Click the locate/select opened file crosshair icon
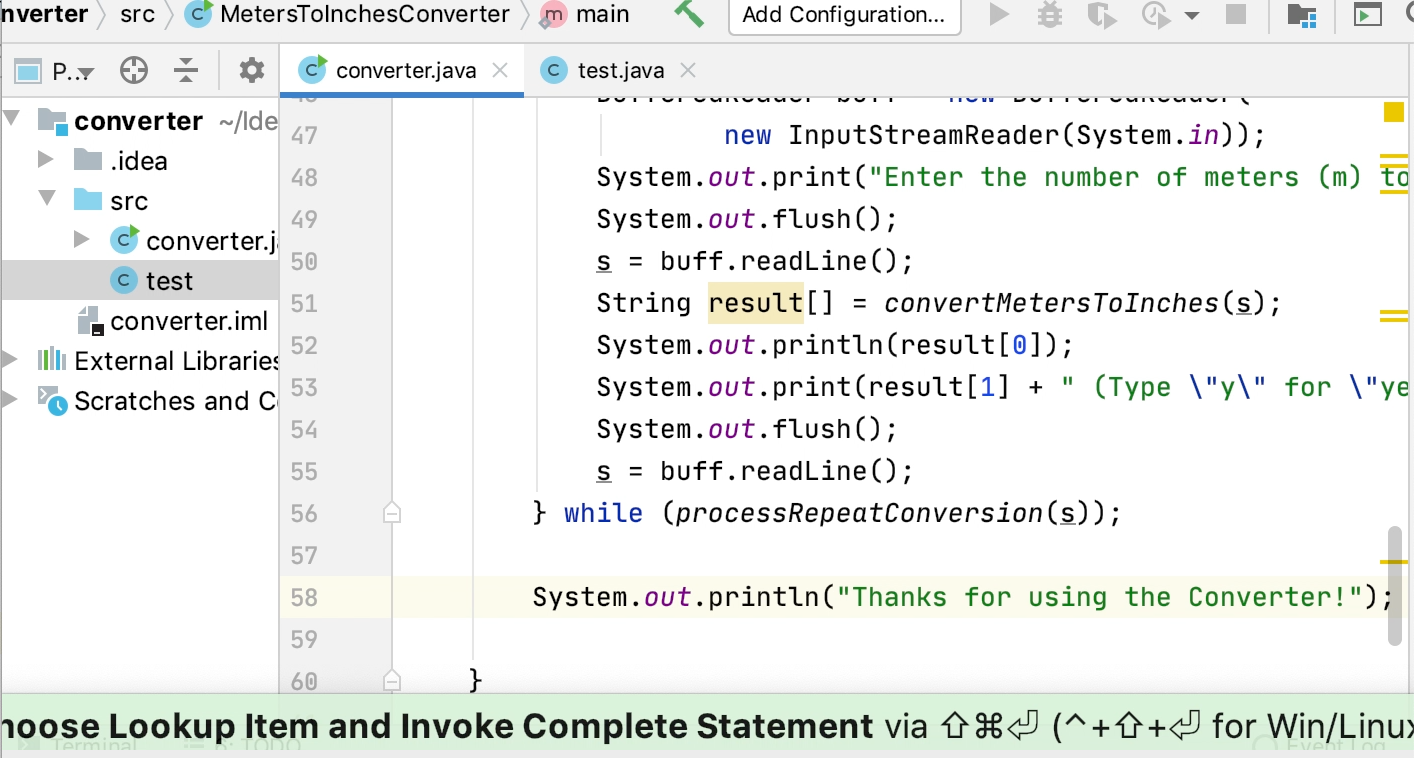 [133, 70]
